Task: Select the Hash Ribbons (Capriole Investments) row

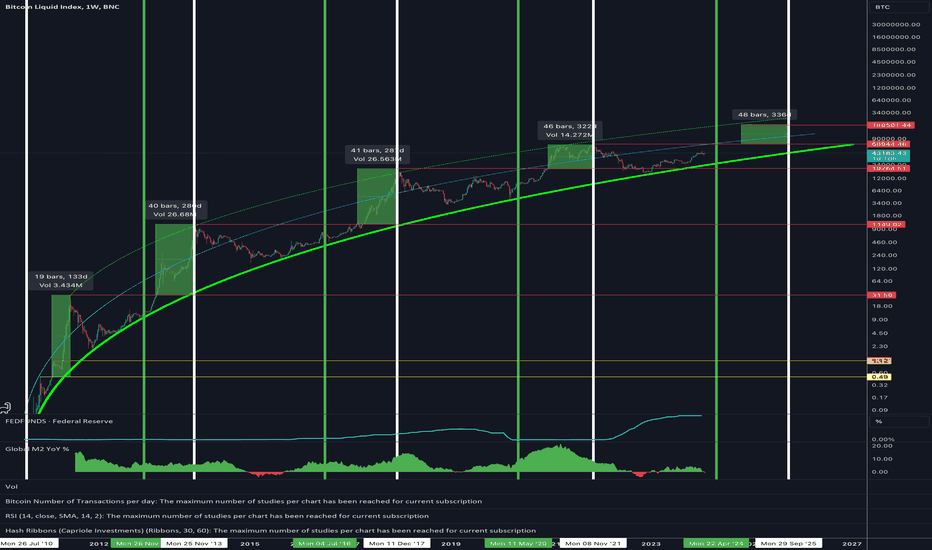Action: pyautogui.click(x=270, y=530)
